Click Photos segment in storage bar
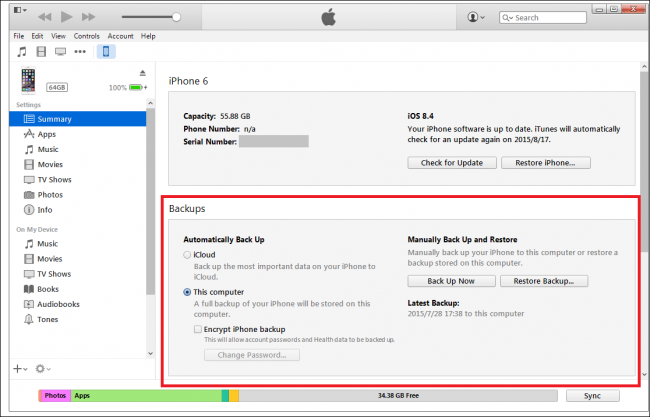Screen dimensions: 650x417 [56, 395]
